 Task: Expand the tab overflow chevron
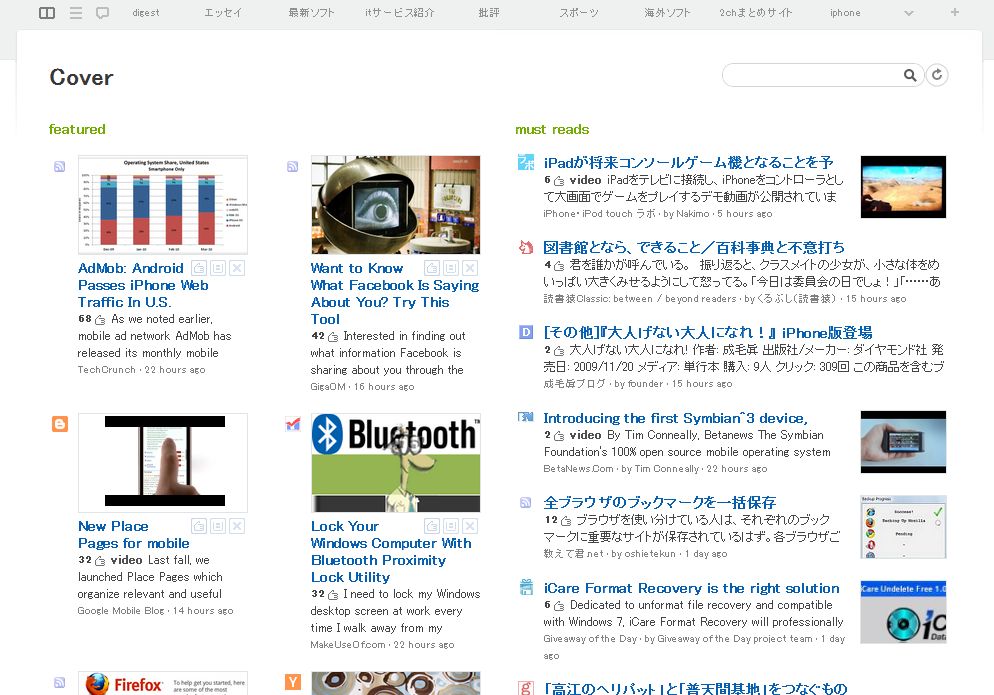908,13
